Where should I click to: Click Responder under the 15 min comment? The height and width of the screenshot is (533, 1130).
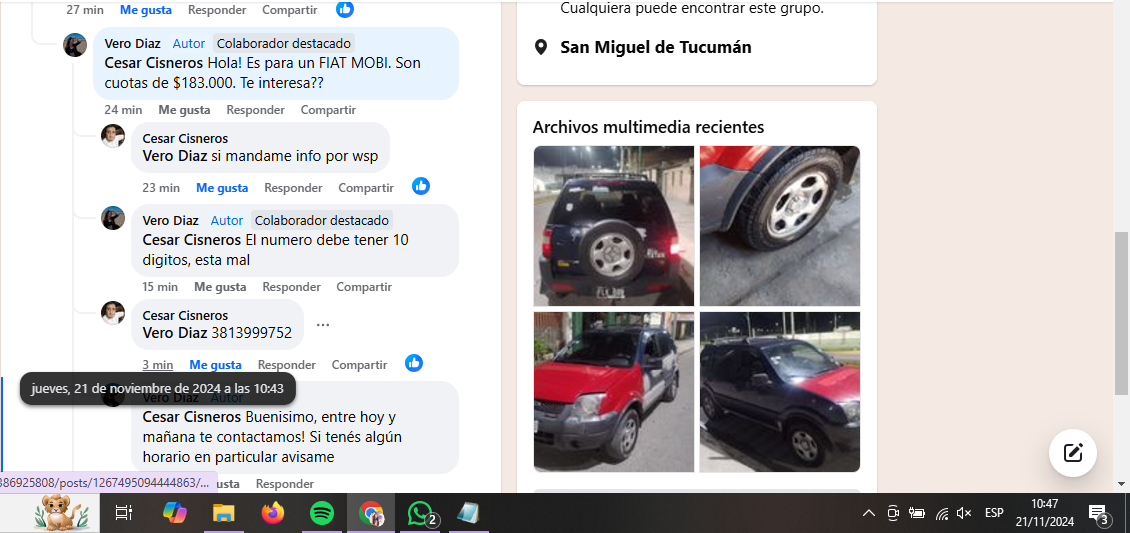click(x=291, y=287)
